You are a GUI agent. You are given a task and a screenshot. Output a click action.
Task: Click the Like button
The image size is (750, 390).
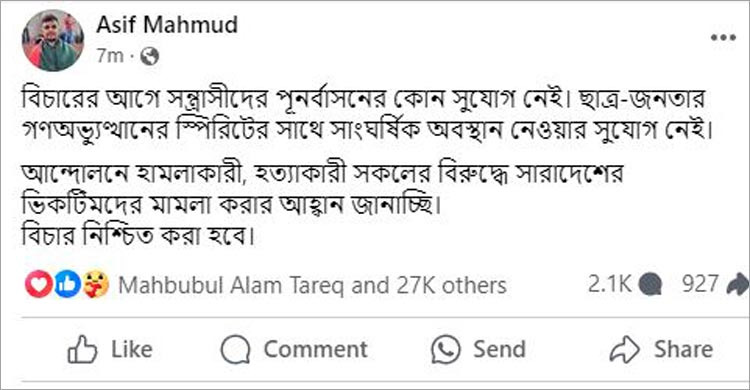(x=110, y=349)
